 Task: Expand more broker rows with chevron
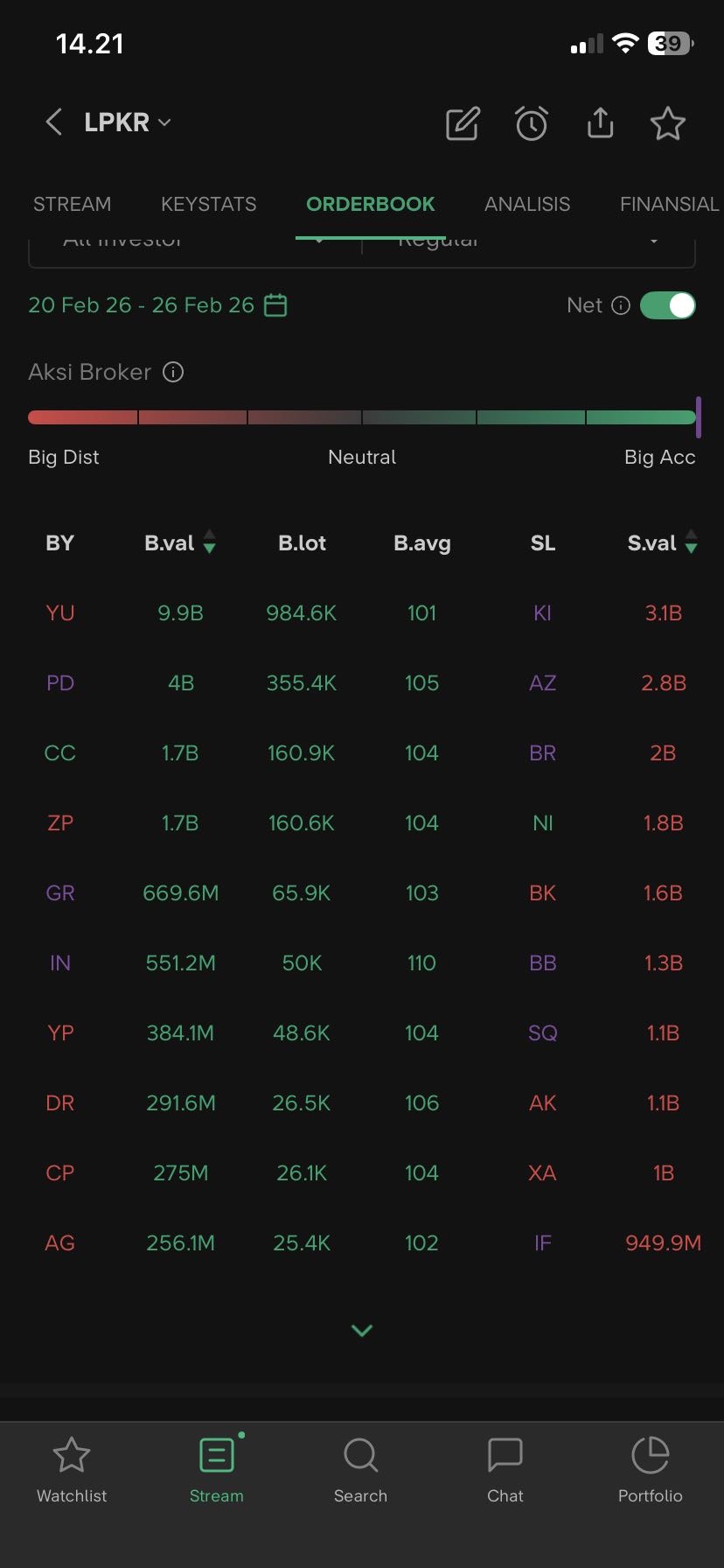point(362,1330)
